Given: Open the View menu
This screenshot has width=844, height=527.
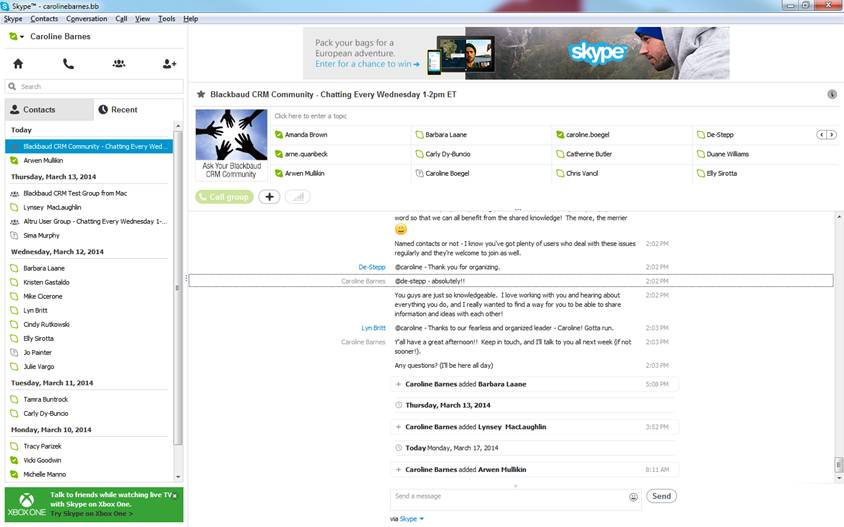Looking at the screenshot, I should tap(142, 18).
